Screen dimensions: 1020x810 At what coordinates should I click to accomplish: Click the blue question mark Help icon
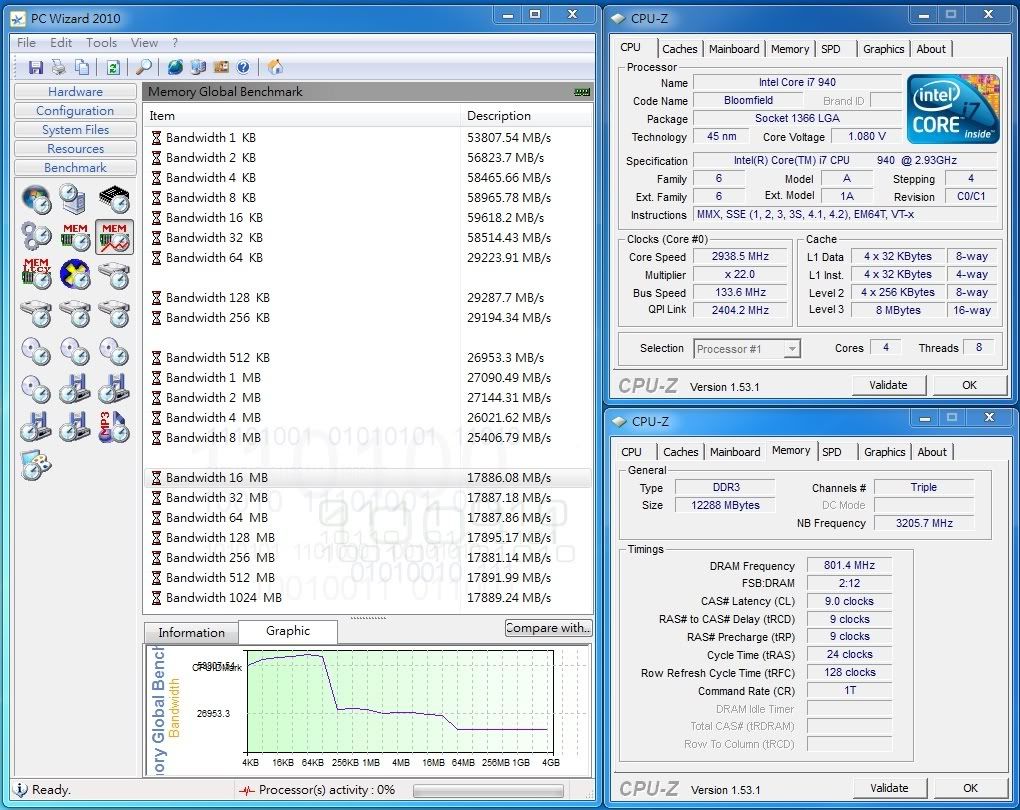pyautogui.click(x=243, y=67)
